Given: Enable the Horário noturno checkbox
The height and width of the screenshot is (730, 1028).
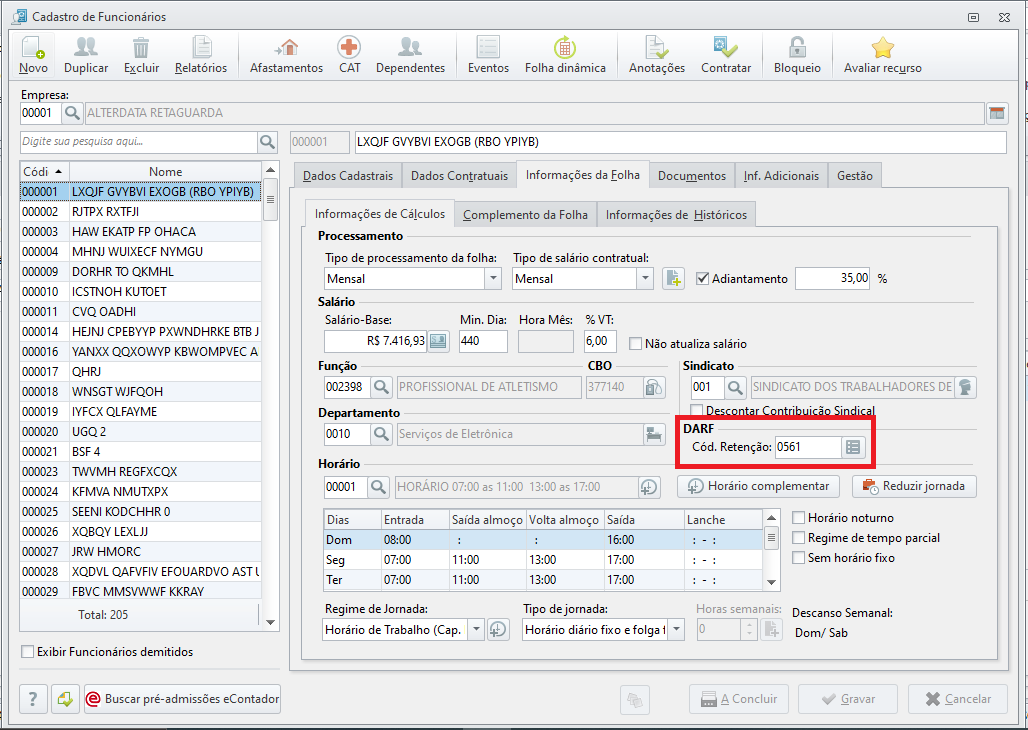Looking at the screenshot, I should [x=799, y=518].
